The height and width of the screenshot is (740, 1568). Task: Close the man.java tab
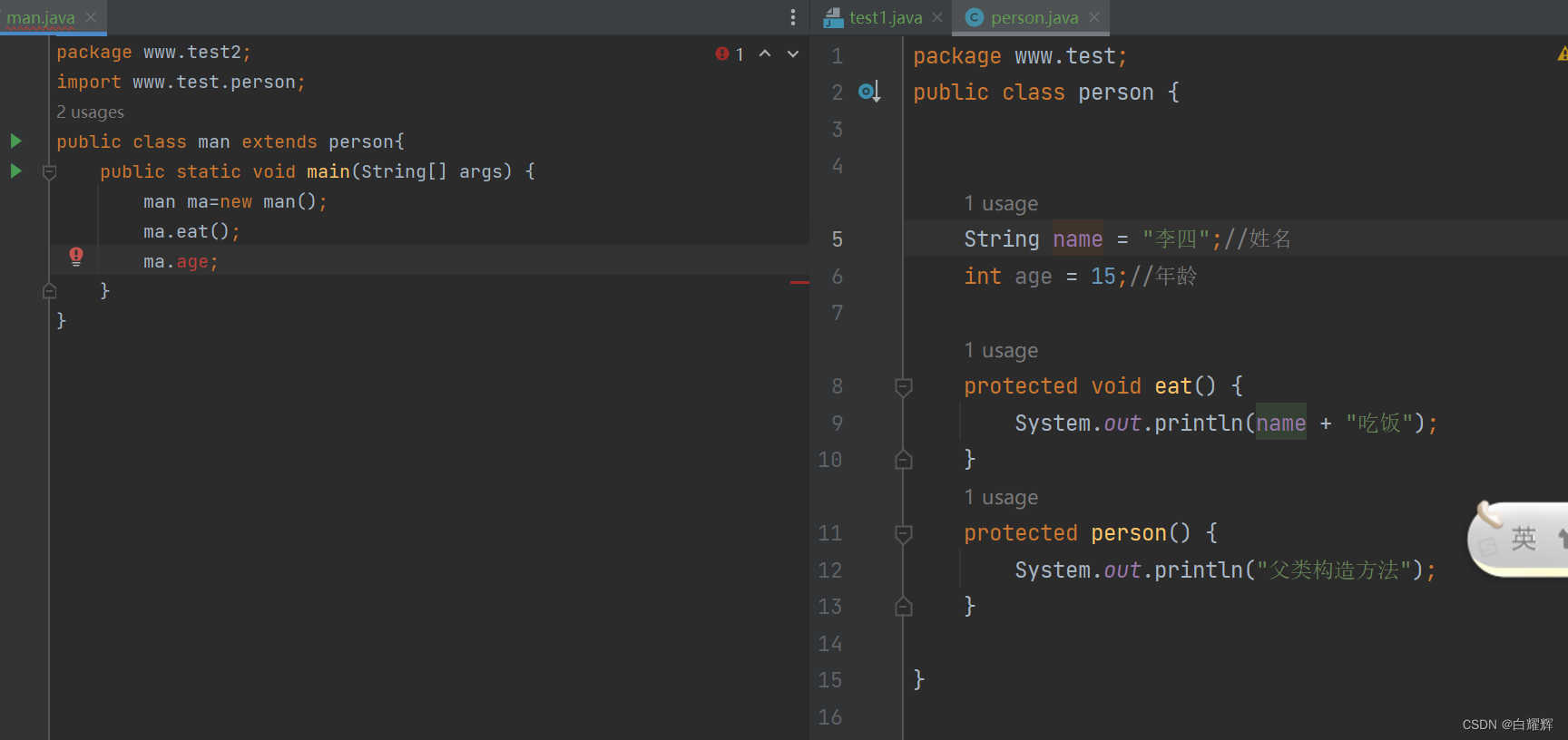point(91,17)
